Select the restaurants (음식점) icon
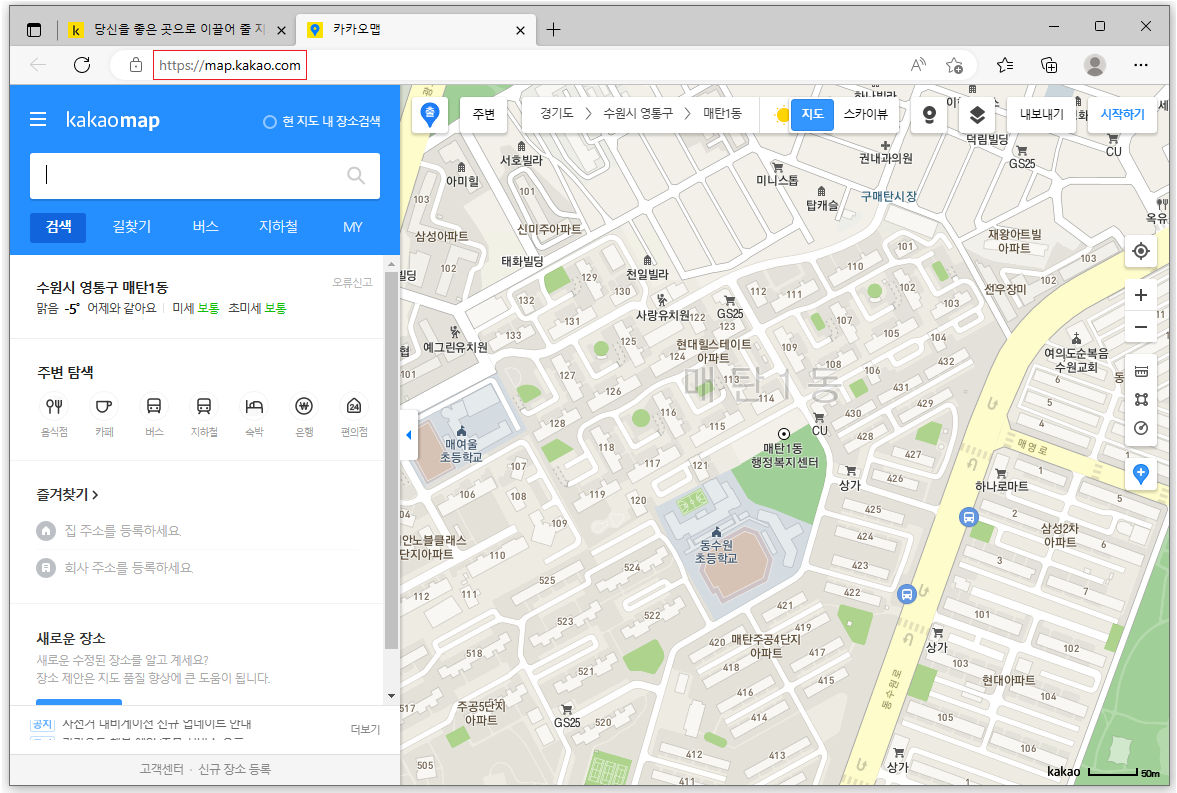 (x=54, y=406)
